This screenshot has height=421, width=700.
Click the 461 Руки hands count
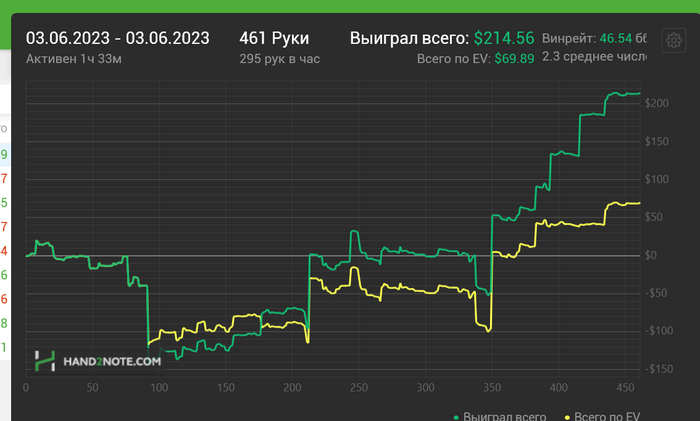coord(274,38)
